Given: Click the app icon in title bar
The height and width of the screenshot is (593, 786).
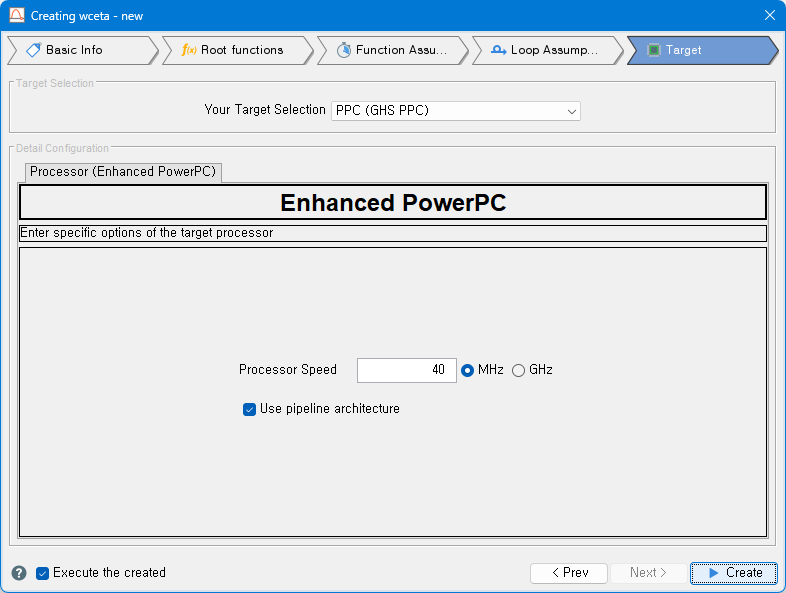Looking at the screenshot, I should click(16, 15).
